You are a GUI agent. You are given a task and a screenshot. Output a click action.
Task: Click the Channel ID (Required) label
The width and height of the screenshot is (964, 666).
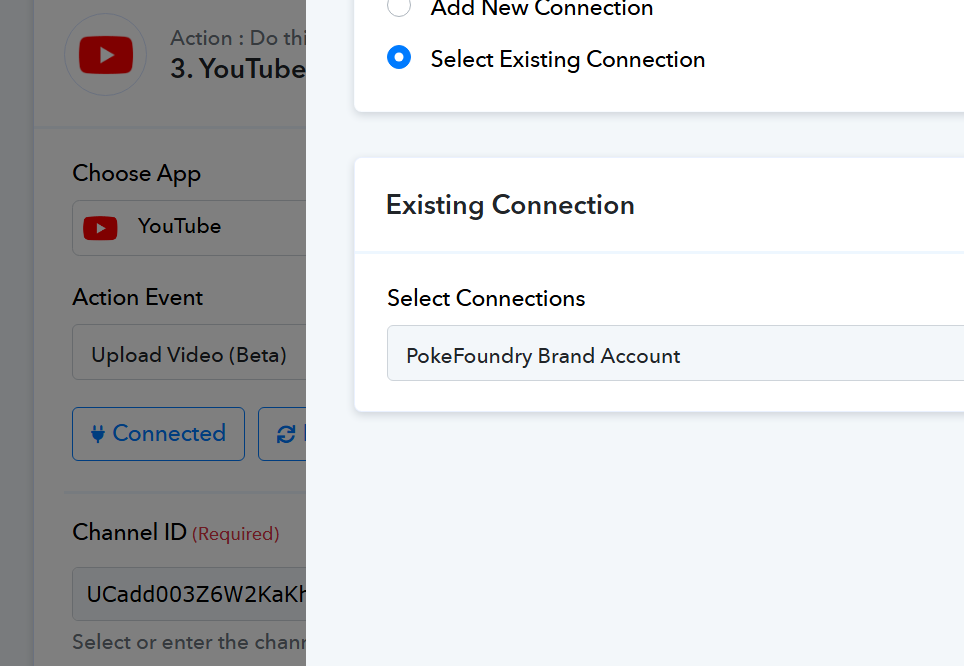(176, 533)
